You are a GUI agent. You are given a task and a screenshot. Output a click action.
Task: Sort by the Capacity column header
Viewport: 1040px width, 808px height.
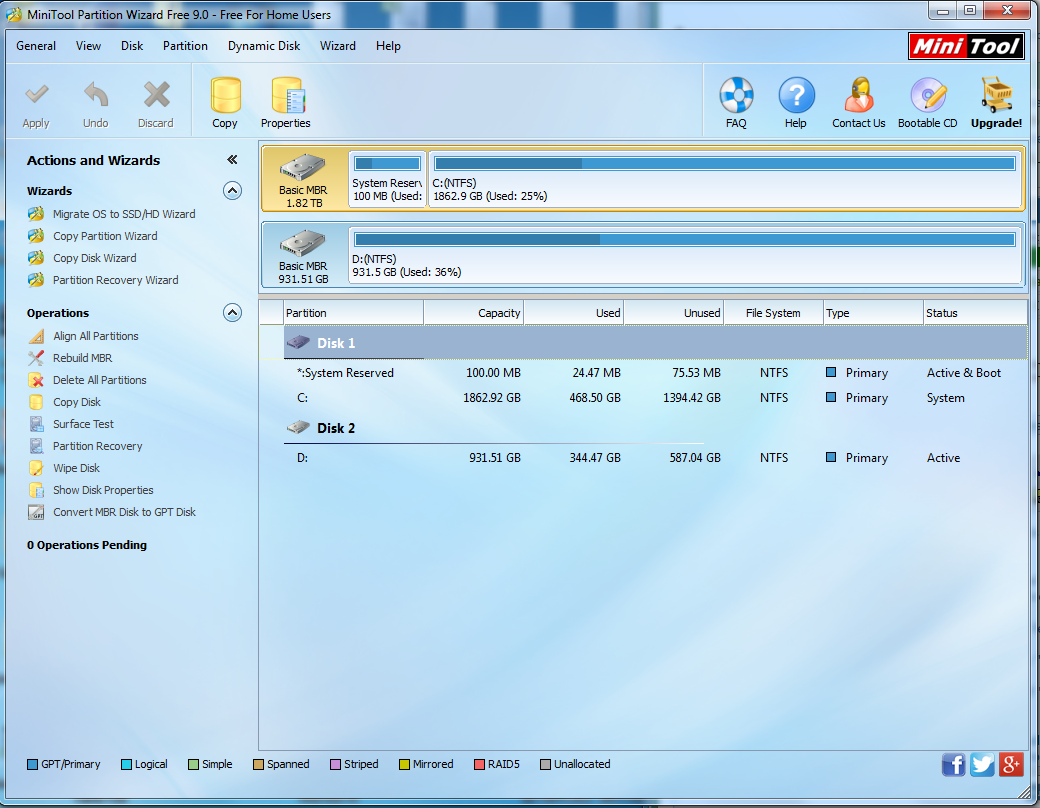click(x=474, y=313)
